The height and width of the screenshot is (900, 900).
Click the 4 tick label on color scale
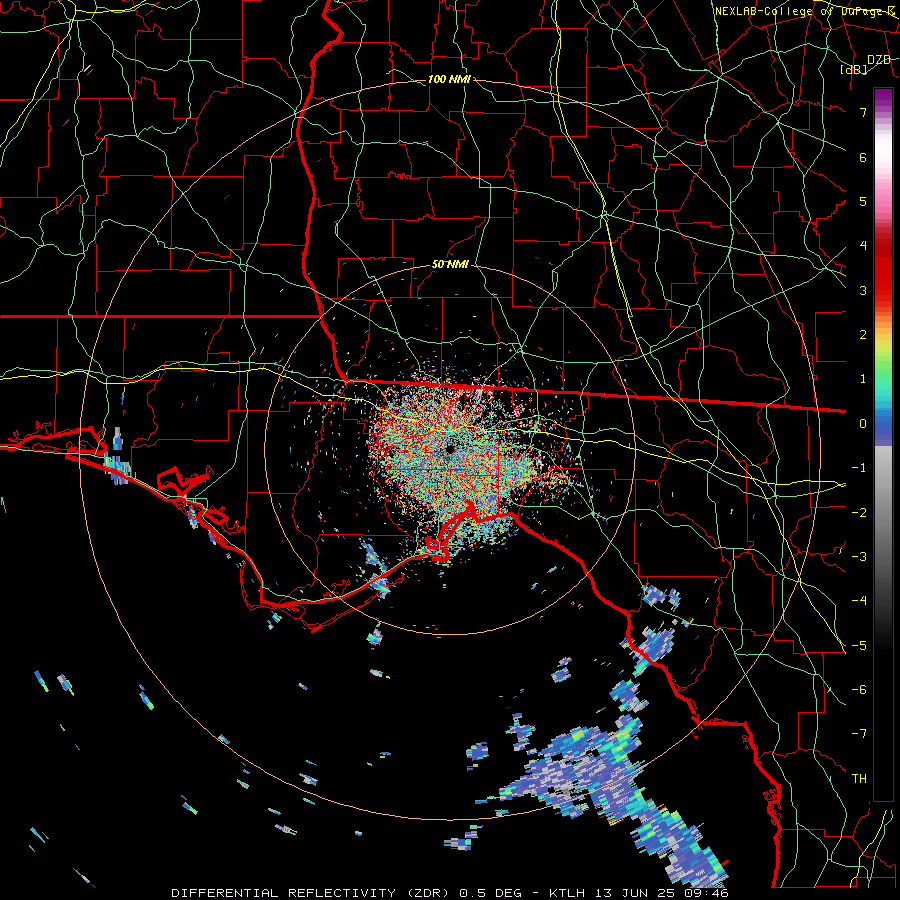coord(863,246)
